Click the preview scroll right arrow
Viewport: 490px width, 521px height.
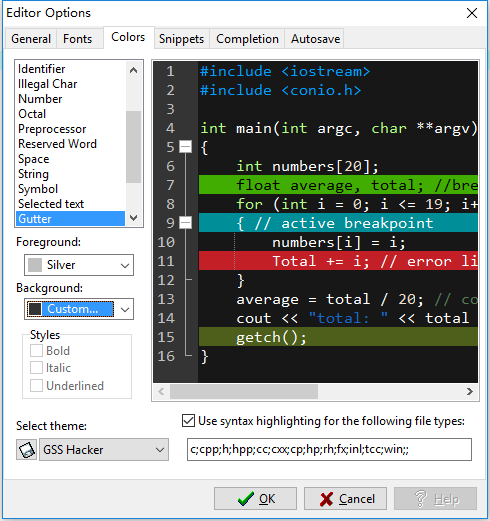470,391
